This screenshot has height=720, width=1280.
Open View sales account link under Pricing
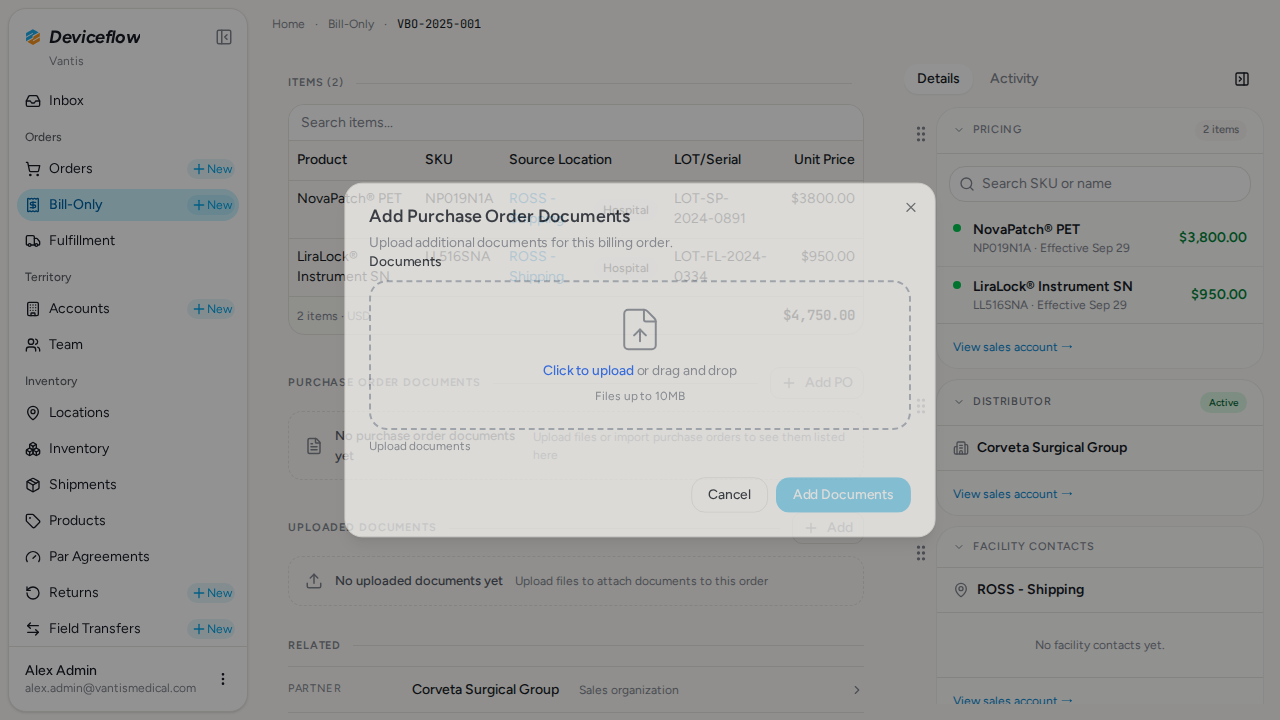(x=1013, y=347)
